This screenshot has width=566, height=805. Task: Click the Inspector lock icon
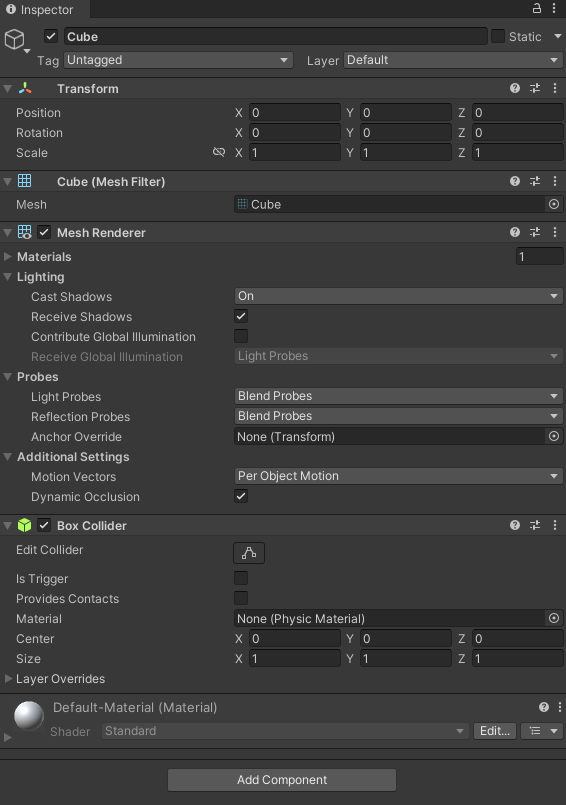(x=537, y=8)
